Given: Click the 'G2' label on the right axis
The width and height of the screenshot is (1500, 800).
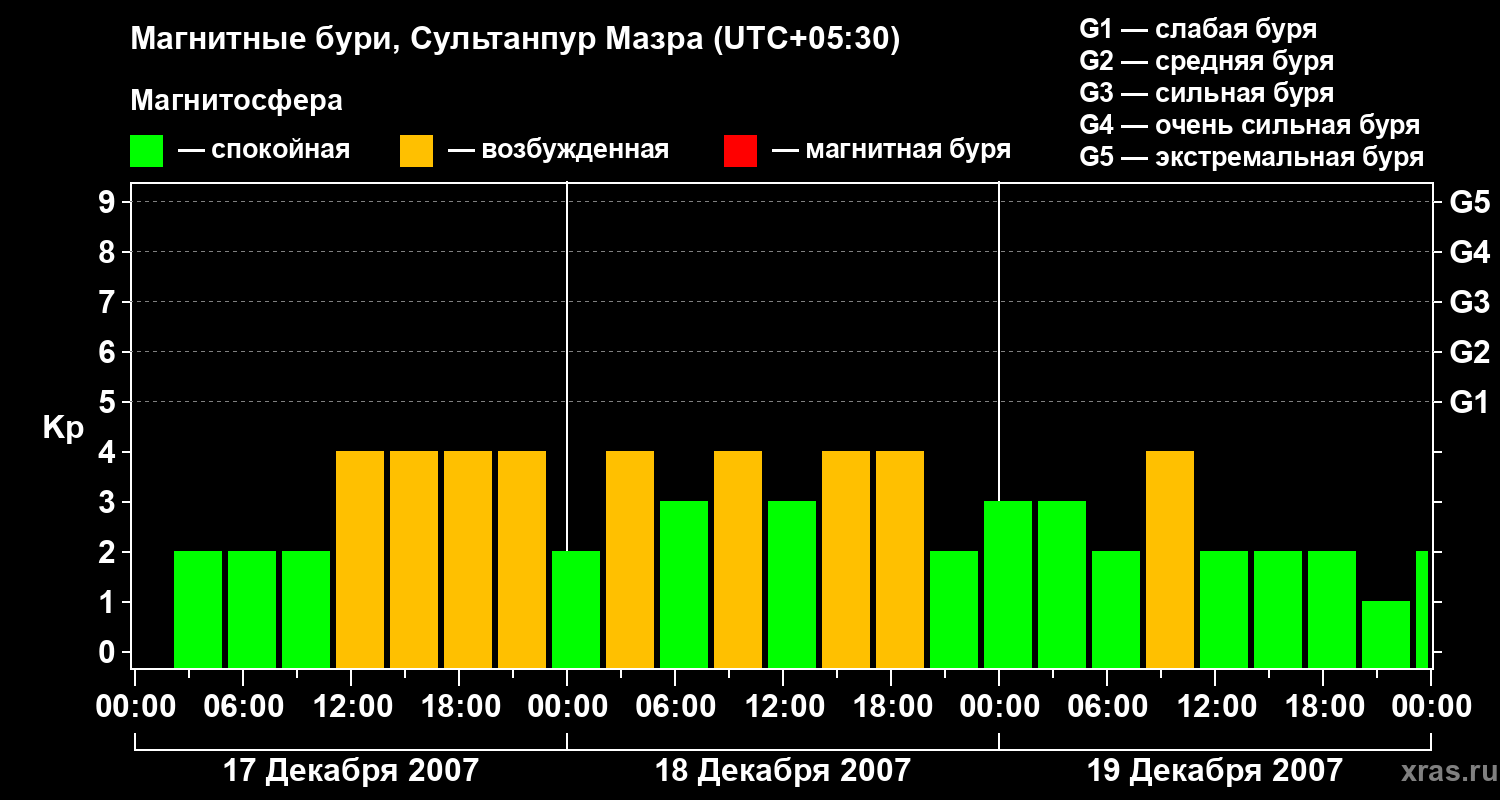Looking at the screenshot, I should tap(1470, 352).
